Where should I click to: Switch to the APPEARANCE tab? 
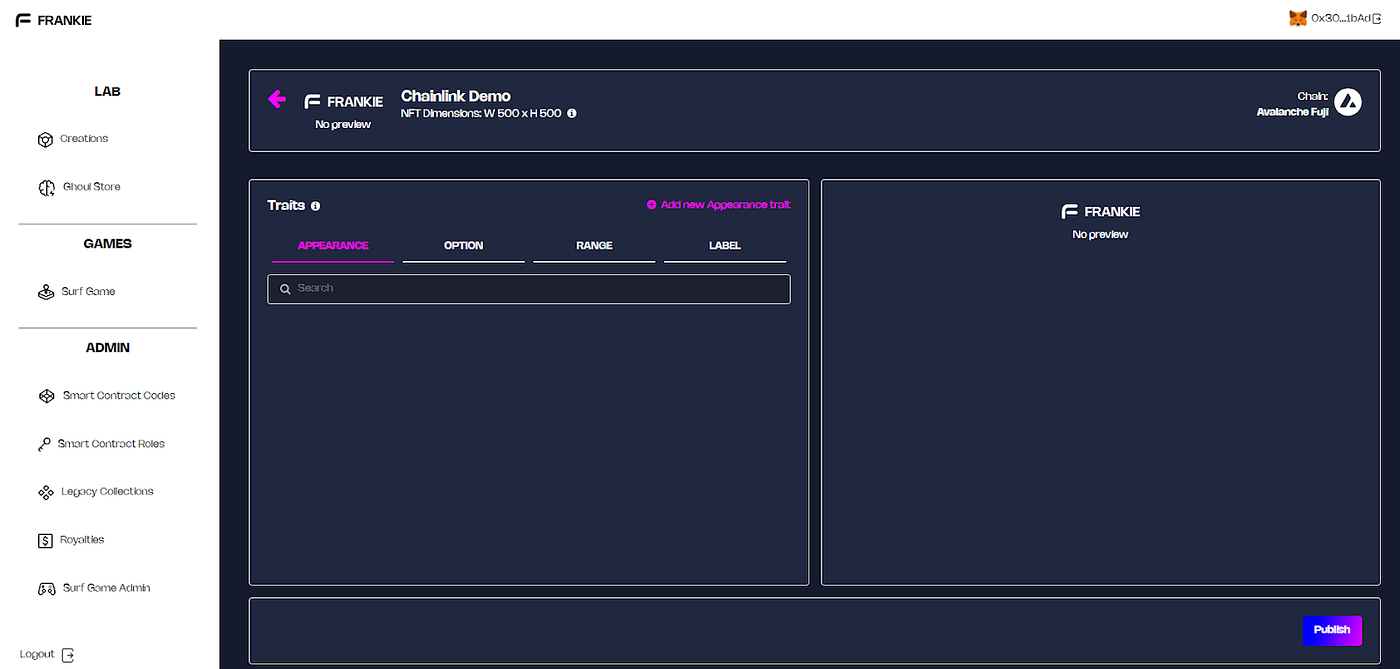tap(333, 246)
